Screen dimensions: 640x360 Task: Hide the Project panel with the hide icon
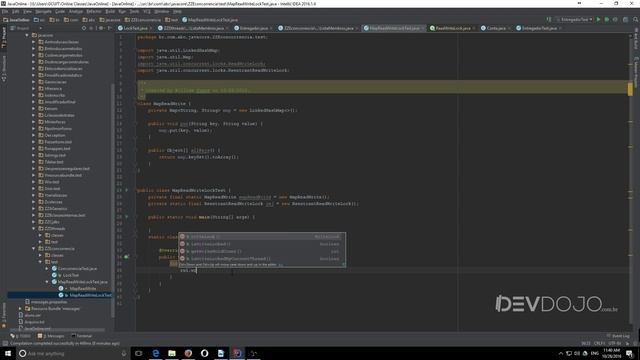(109, 28)
